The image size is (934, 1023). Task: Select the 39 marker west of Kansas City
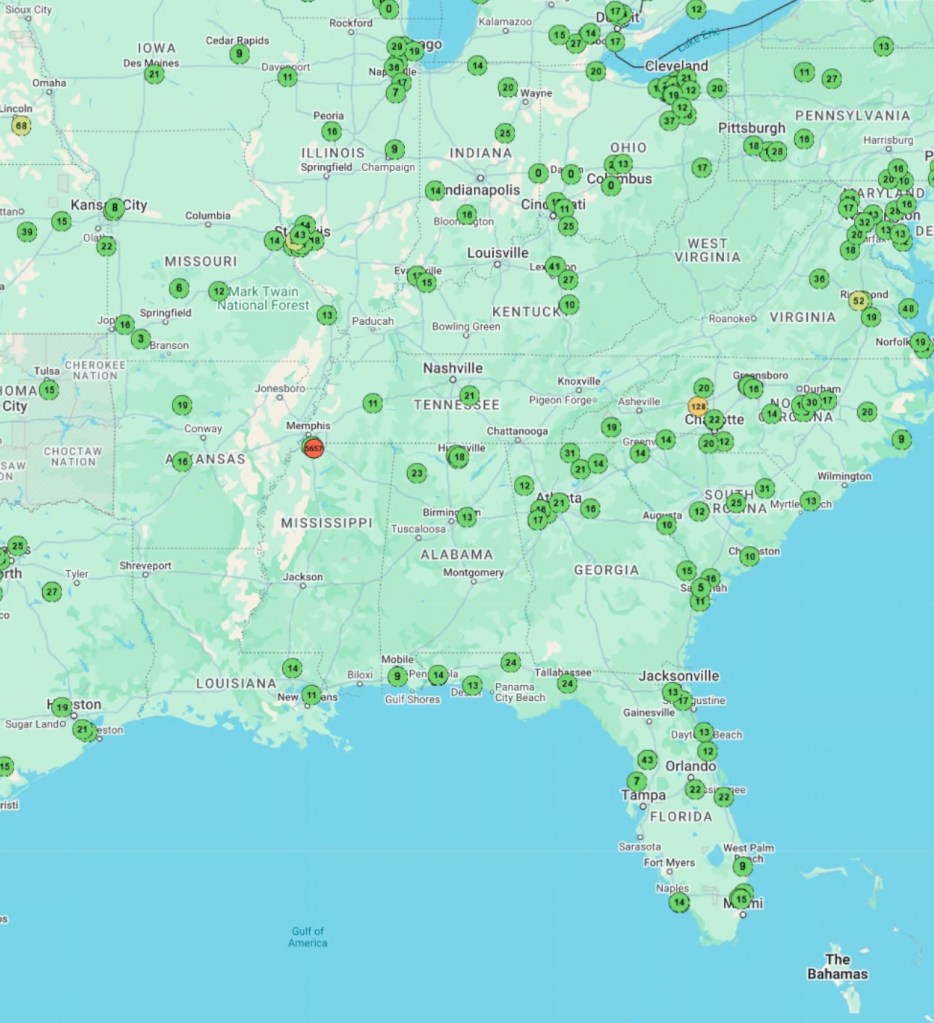coord(27,232)
